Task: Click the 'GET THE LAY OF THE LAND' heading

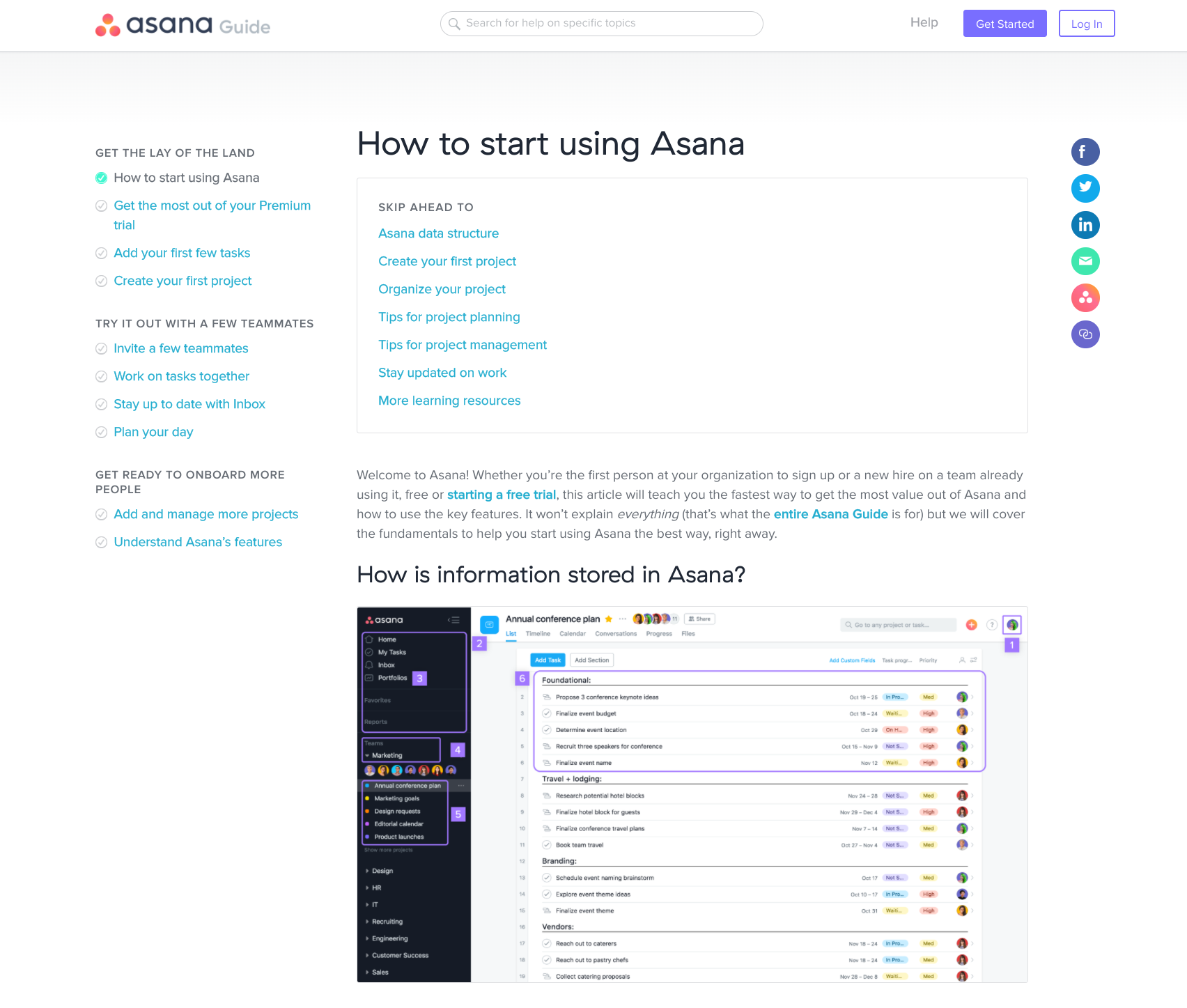Action: pyautogui.click(x=175, y=153)
